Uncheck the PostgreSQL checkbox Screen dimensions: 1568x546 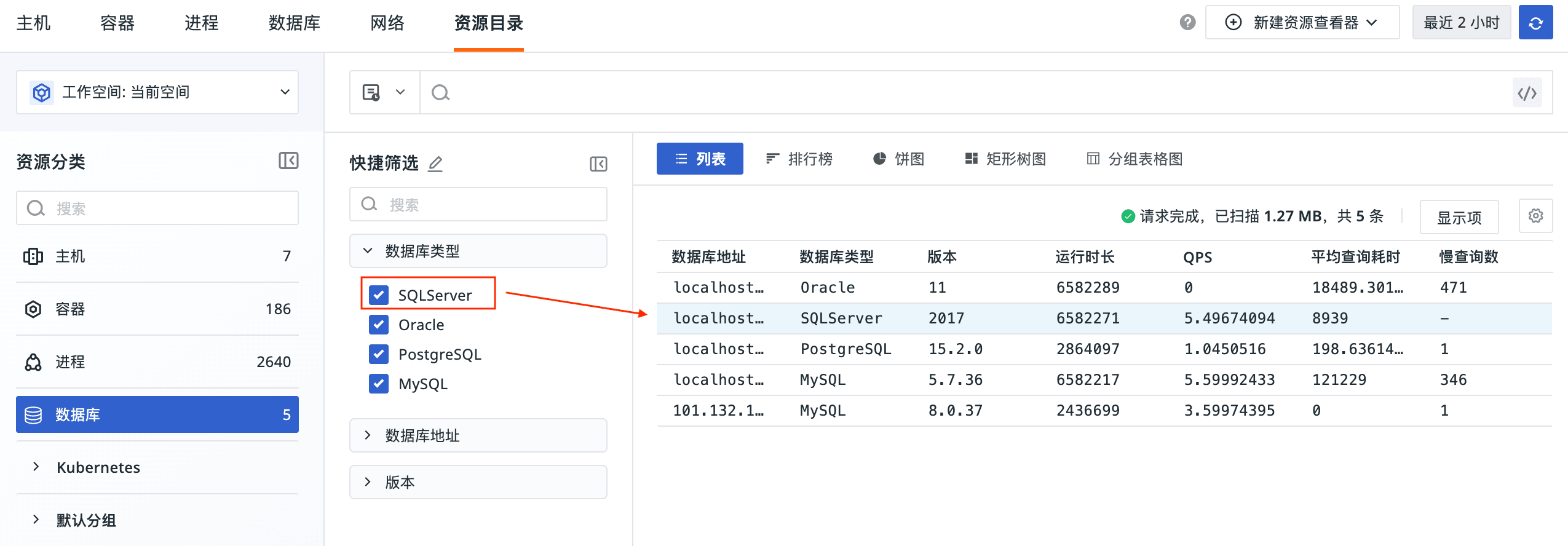pos(379,354)
